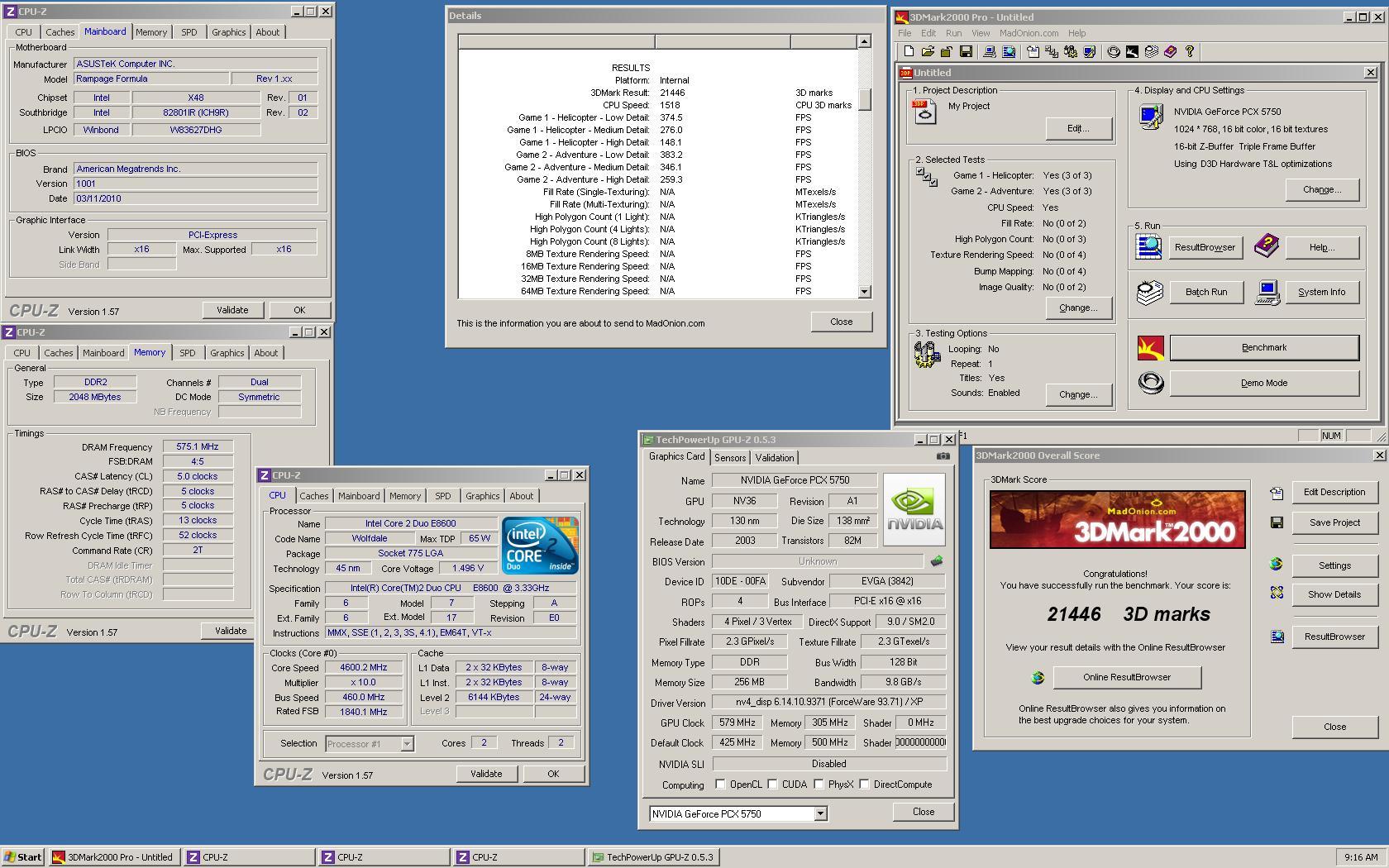The height and width of the screenshot is (868, 1389).
Task: Open the View menu in 3DMark2000
Action: point(981,33)
